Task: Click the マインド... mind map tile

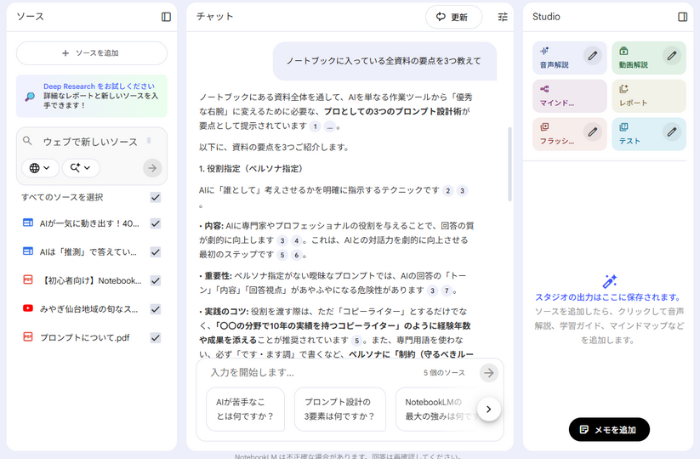Action: point(569,96)
